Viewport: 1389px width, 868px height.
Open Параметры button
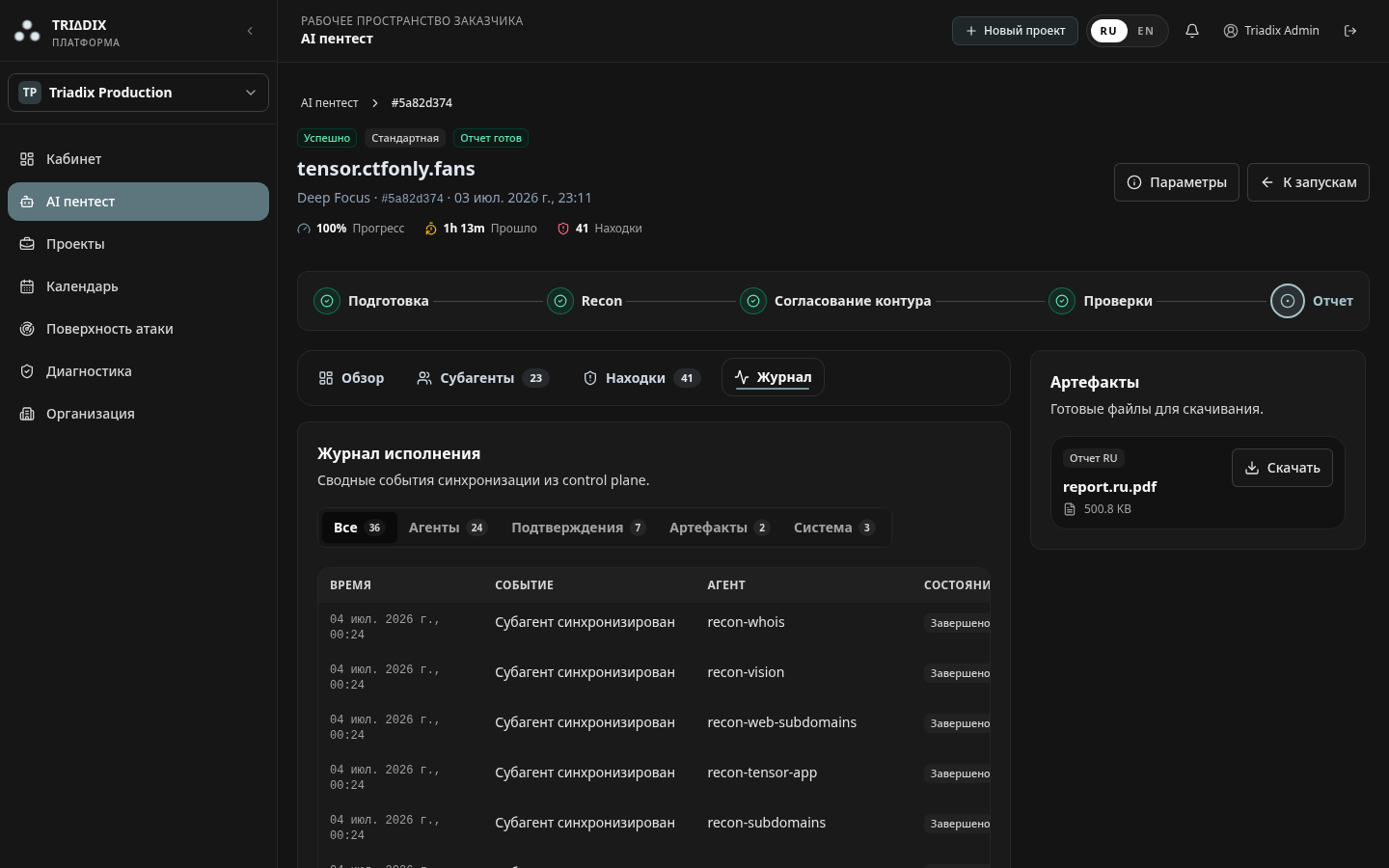click(x=1177, y=182)
